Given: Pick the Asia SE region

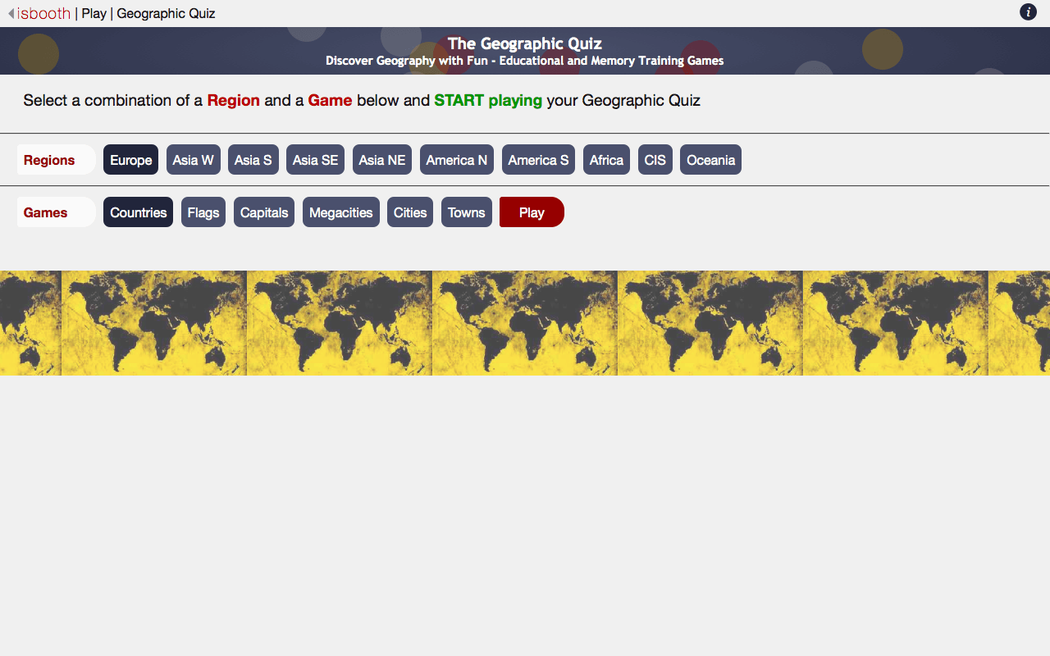Looking at the screenshot, I should tap(315, 160).
